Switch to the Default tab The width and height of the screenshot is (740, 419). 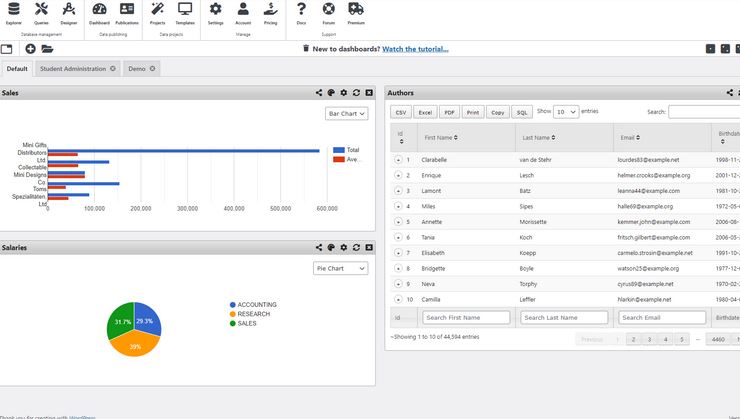click(x=17, y=69)
